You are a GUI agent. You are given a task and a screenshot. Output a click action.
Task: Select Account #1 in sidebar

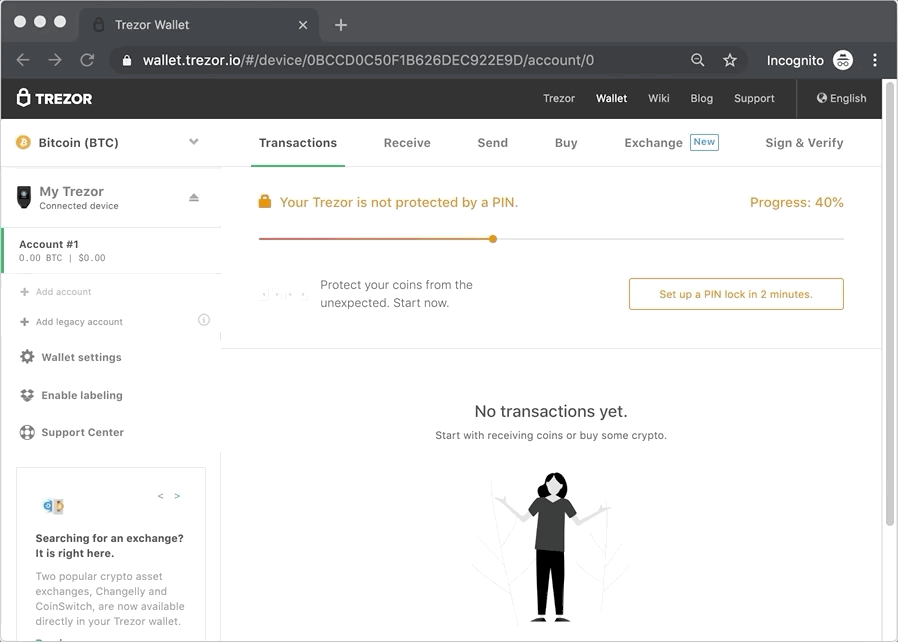point(112,251)
